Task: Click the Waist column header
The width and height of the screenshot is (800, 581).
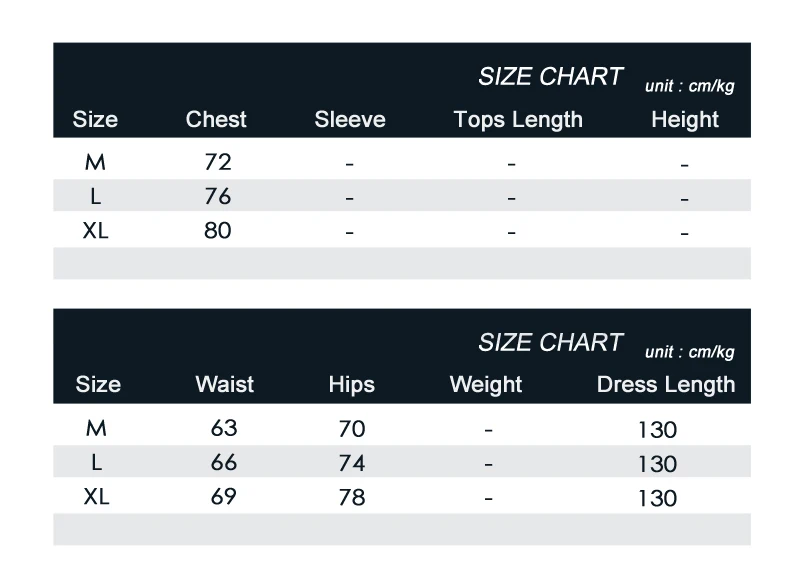Action: click(x=224, y=385)
